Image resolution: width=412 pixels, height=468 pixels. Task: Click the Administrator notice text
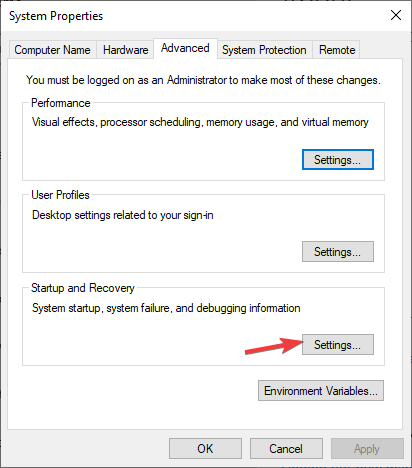click(x=203, y=80)
